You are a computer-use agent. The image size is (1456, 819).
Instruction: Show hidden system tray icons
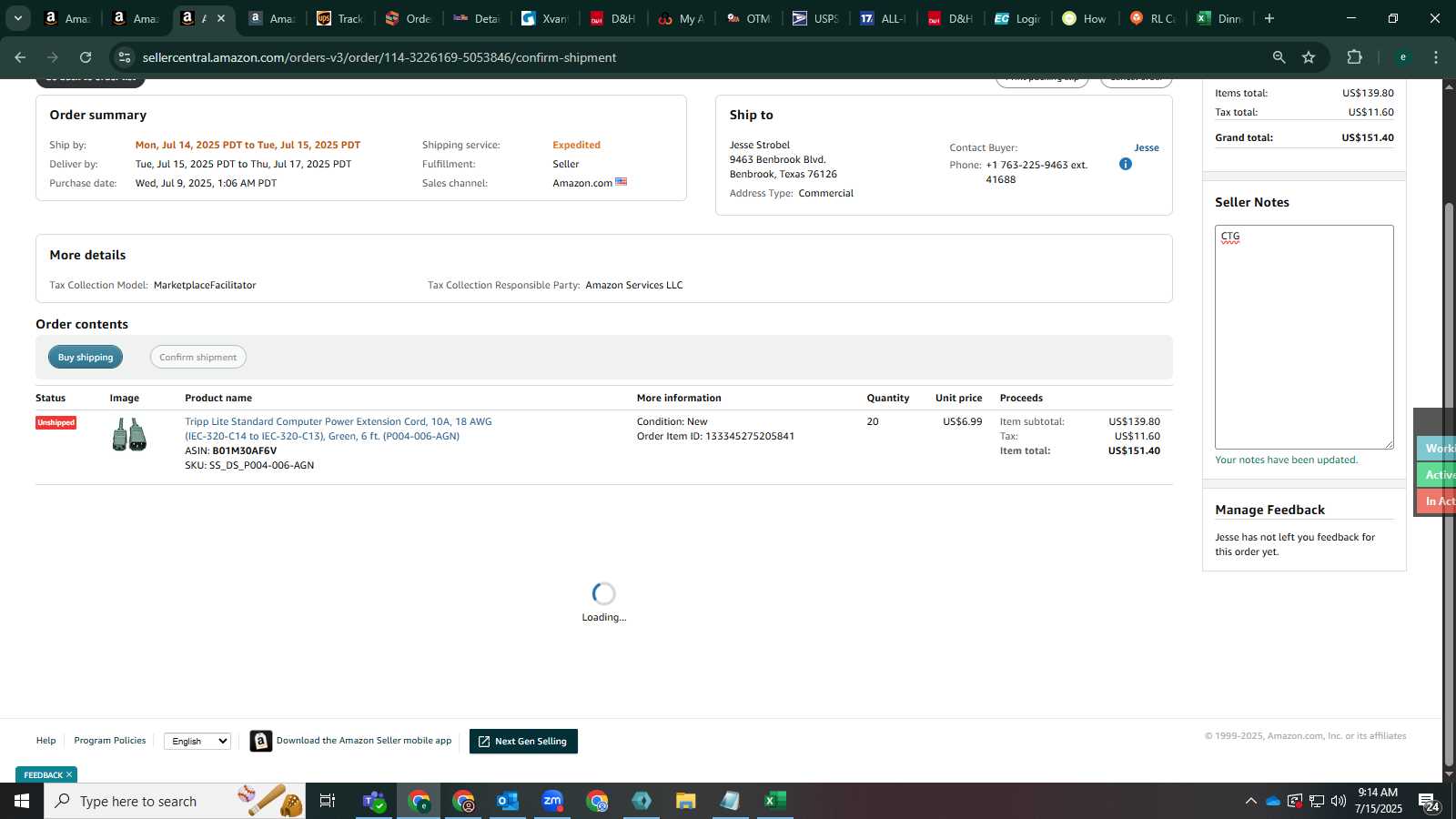(1250, 801)
